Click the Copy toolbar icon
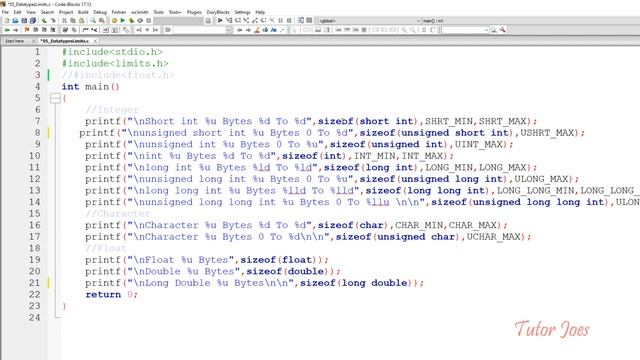The image size is (640, 360). [x=73, y=20]
